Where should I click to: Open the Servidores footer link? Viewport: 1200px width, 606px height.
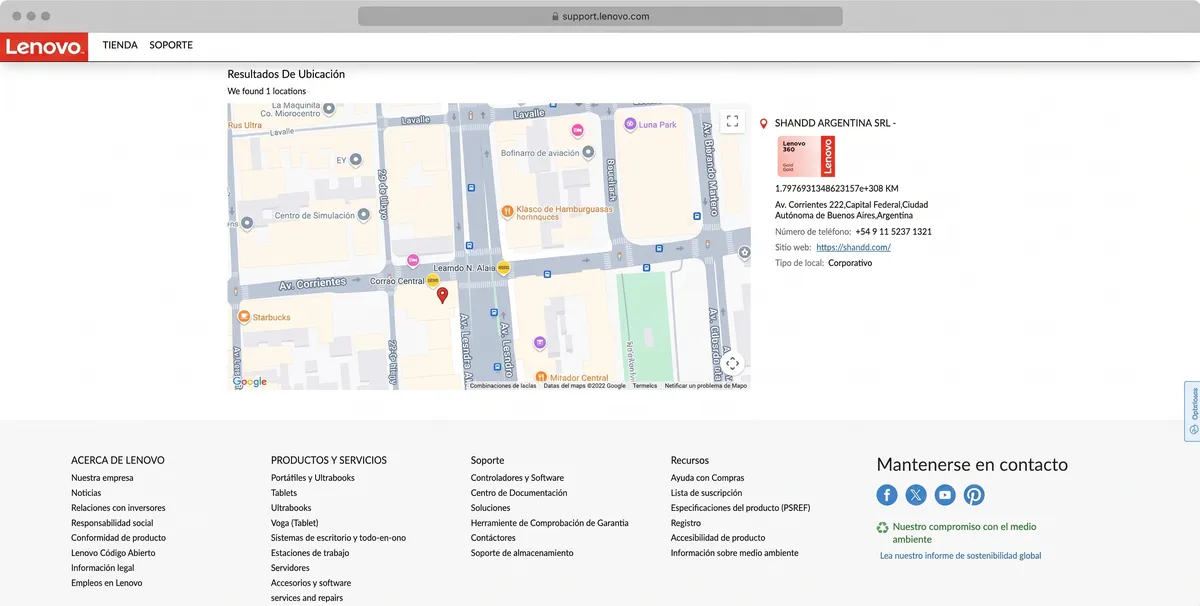pos(290,568)
